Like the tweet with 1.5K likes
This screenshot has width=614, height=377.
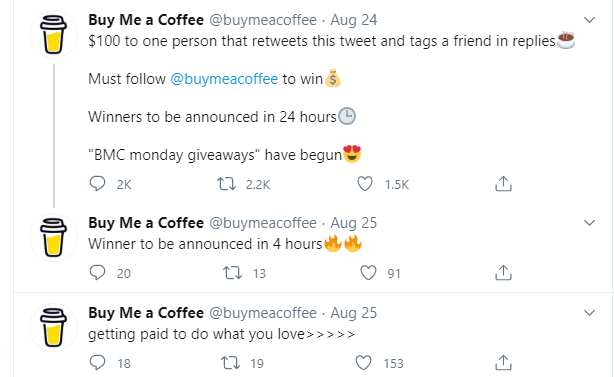(x=365, y=184)
